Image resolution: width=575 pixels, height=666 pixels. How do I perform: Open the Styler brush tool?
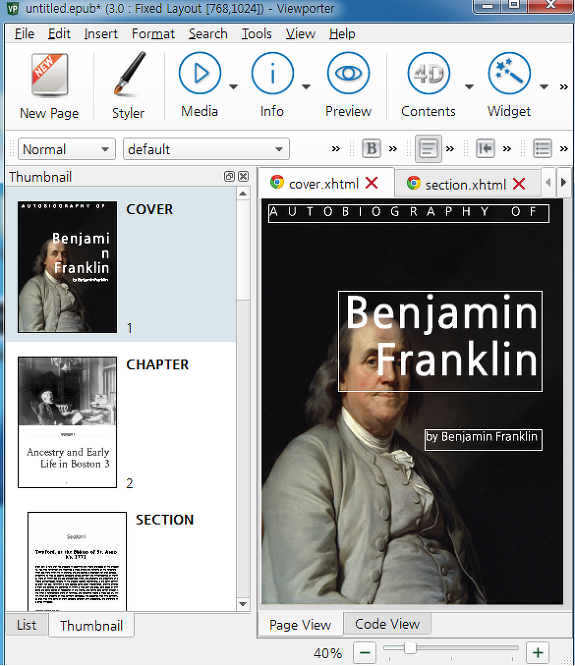[129, 73]
